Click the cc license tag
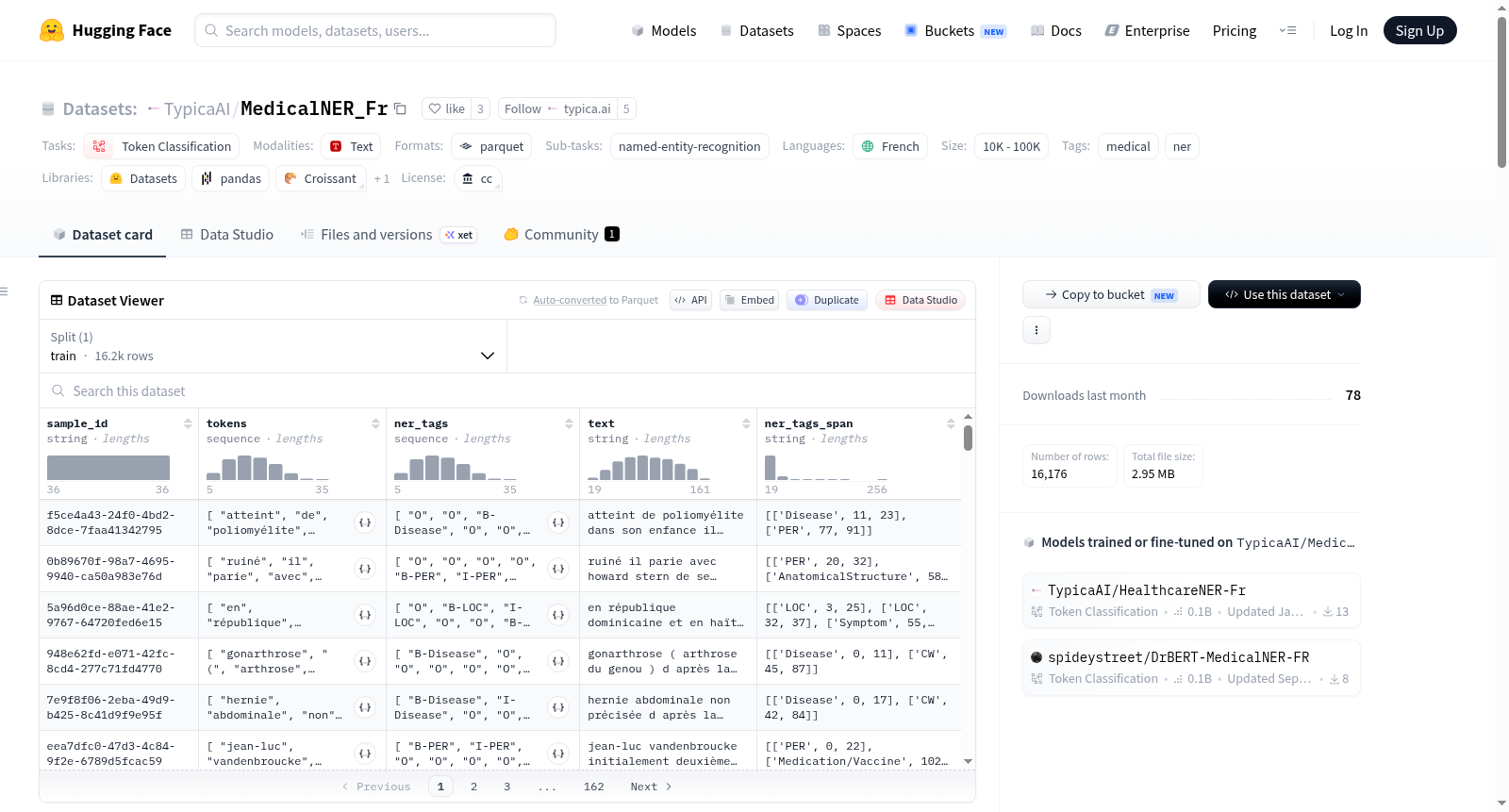This screenshot has height=812, width=1509. click(477, 178)
